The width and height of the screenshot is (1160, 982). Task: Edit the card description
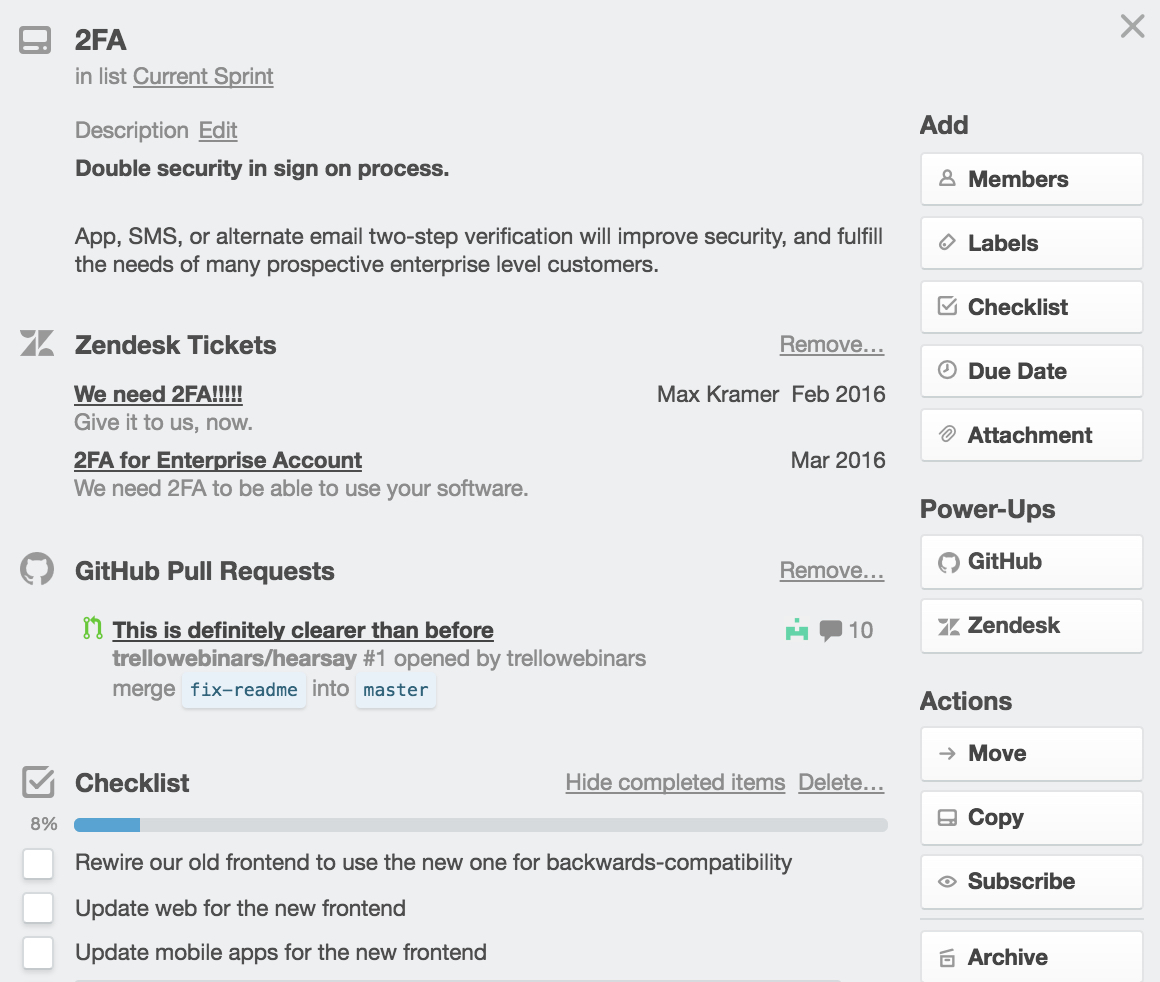218,130
